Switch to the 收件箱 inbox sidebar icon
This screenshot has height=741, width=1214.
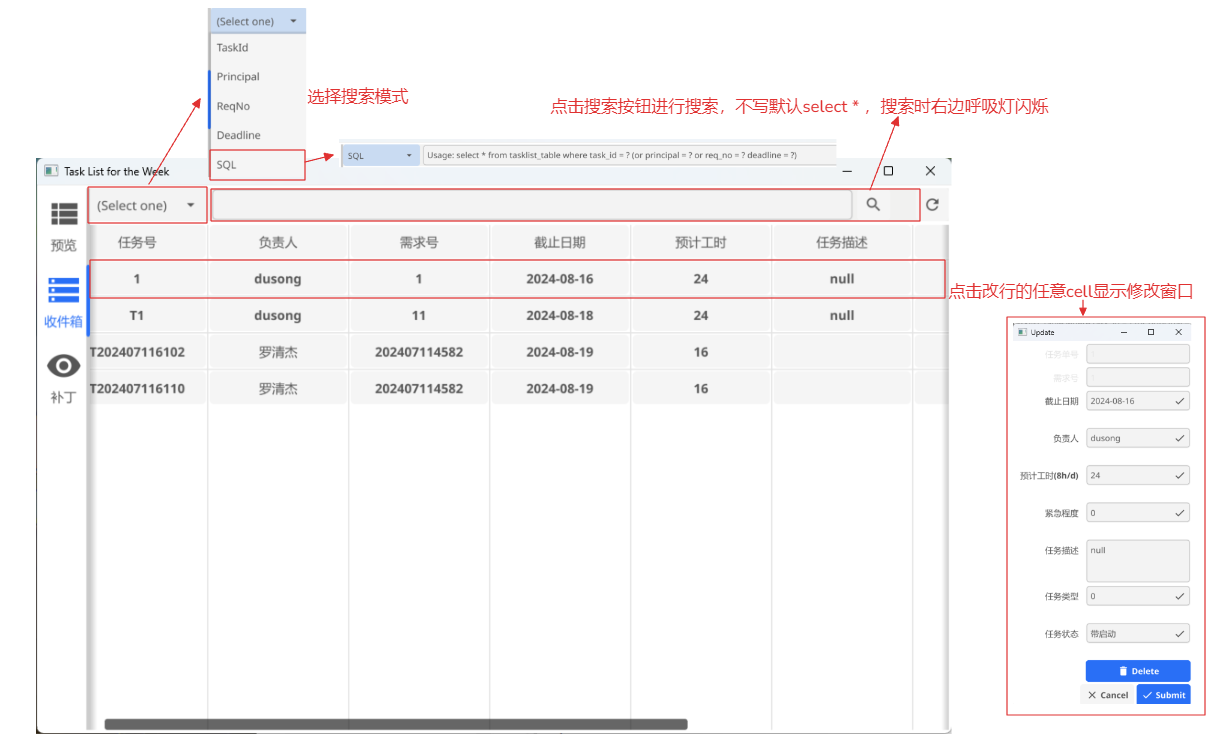coord(64,302)
